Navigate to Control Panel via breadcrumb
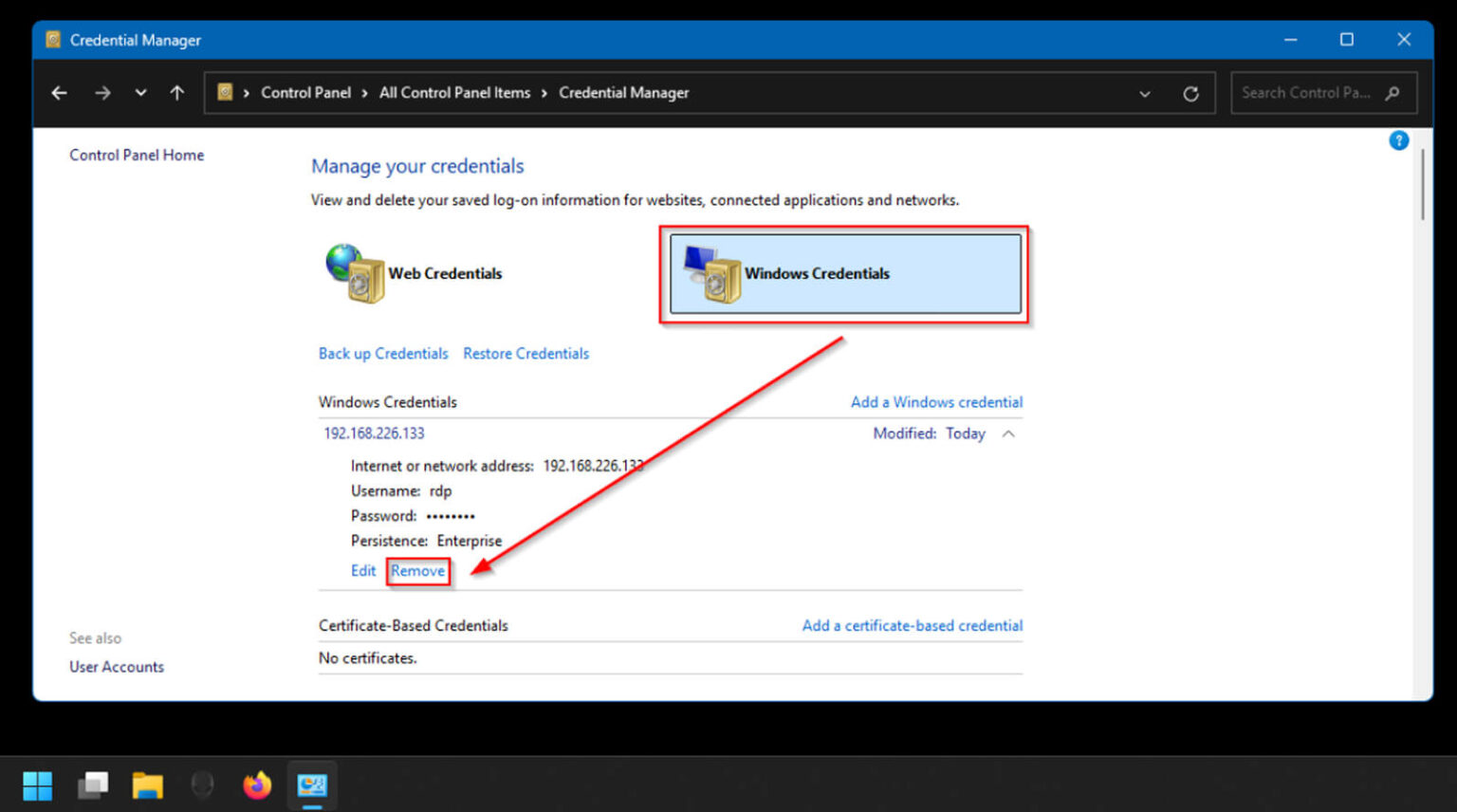1457x812 pixels. point(305,92)
